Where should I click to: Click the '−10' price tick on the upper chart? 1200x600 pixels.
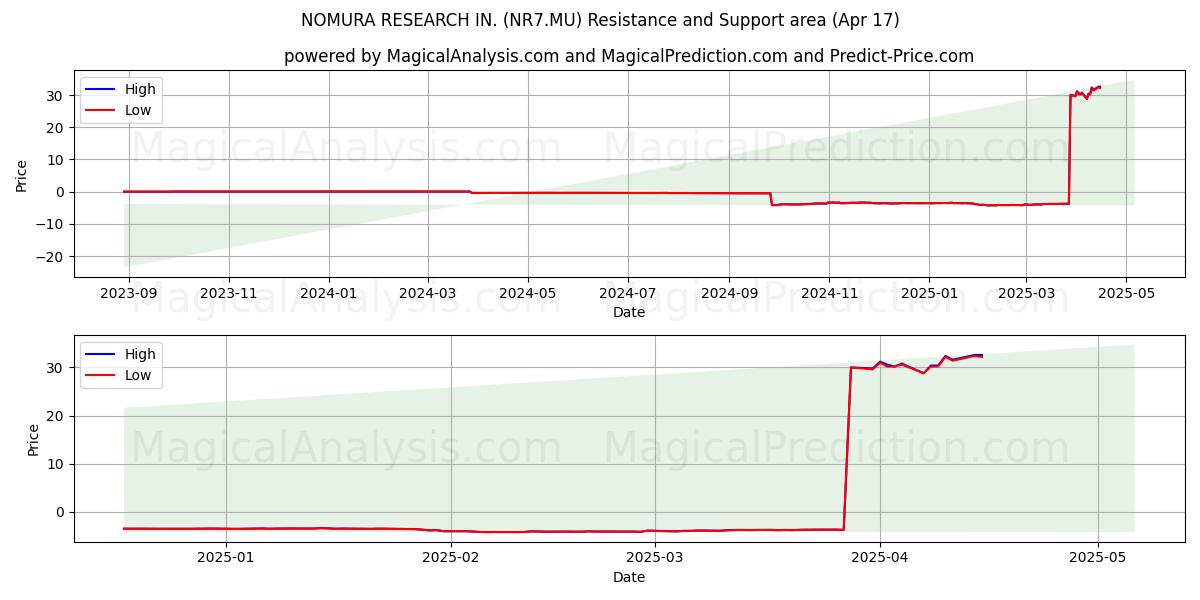click(52, 224)
